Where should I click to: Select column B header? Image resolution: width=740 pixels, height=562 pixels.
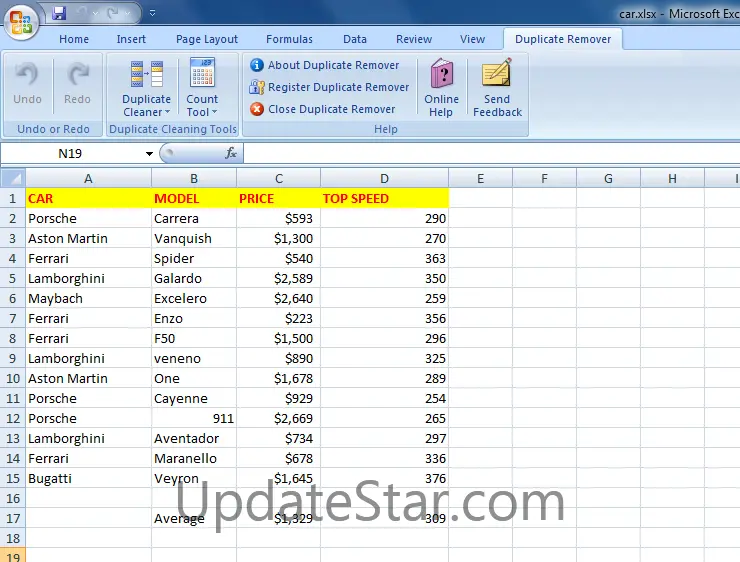[194, 179]
